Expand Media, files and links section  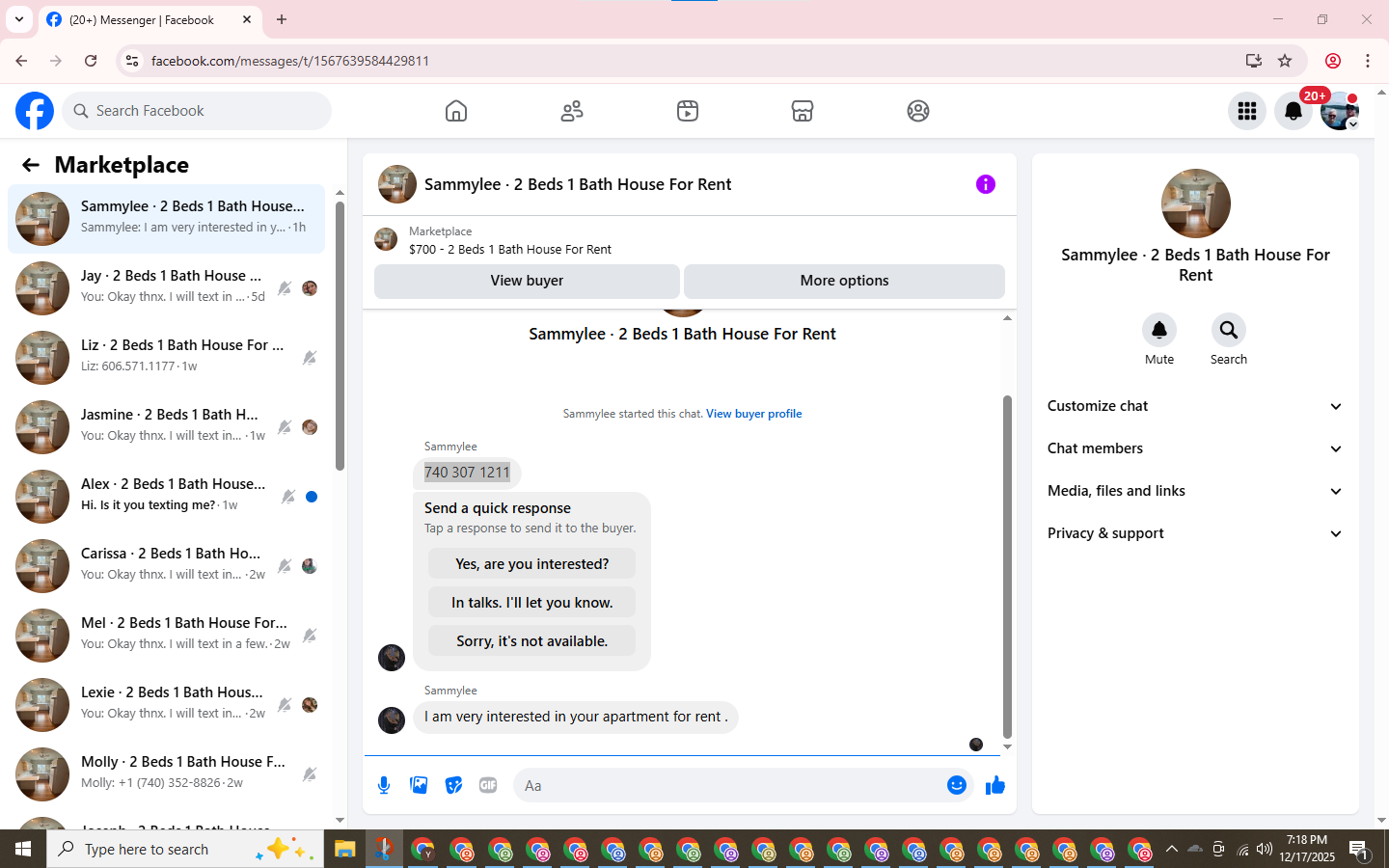point(1195,491)
